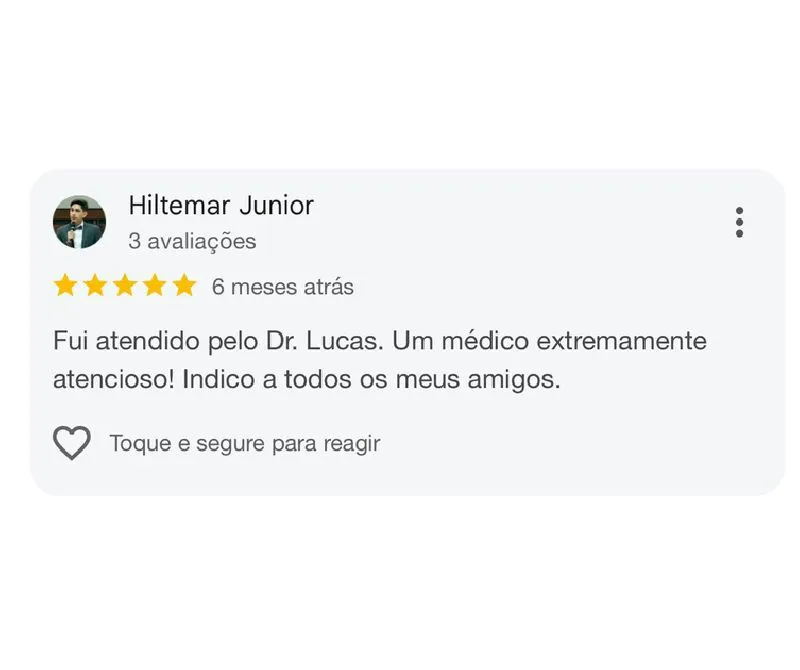Open the 3 avaliações link
Image resolution: width=800 pixels, height=670 pixels.
[191, 241]
